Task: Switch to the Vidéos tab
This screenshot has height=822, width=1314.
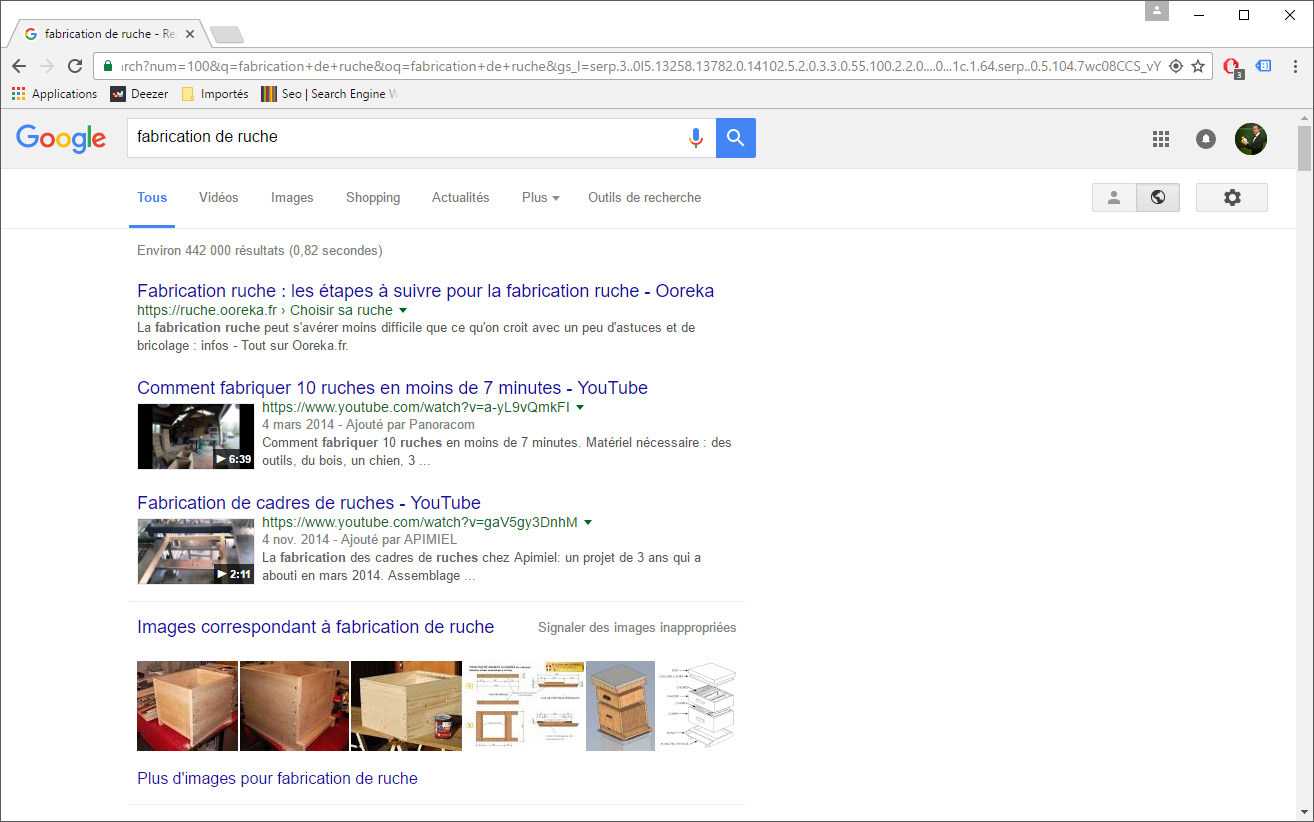Action: 219,197
